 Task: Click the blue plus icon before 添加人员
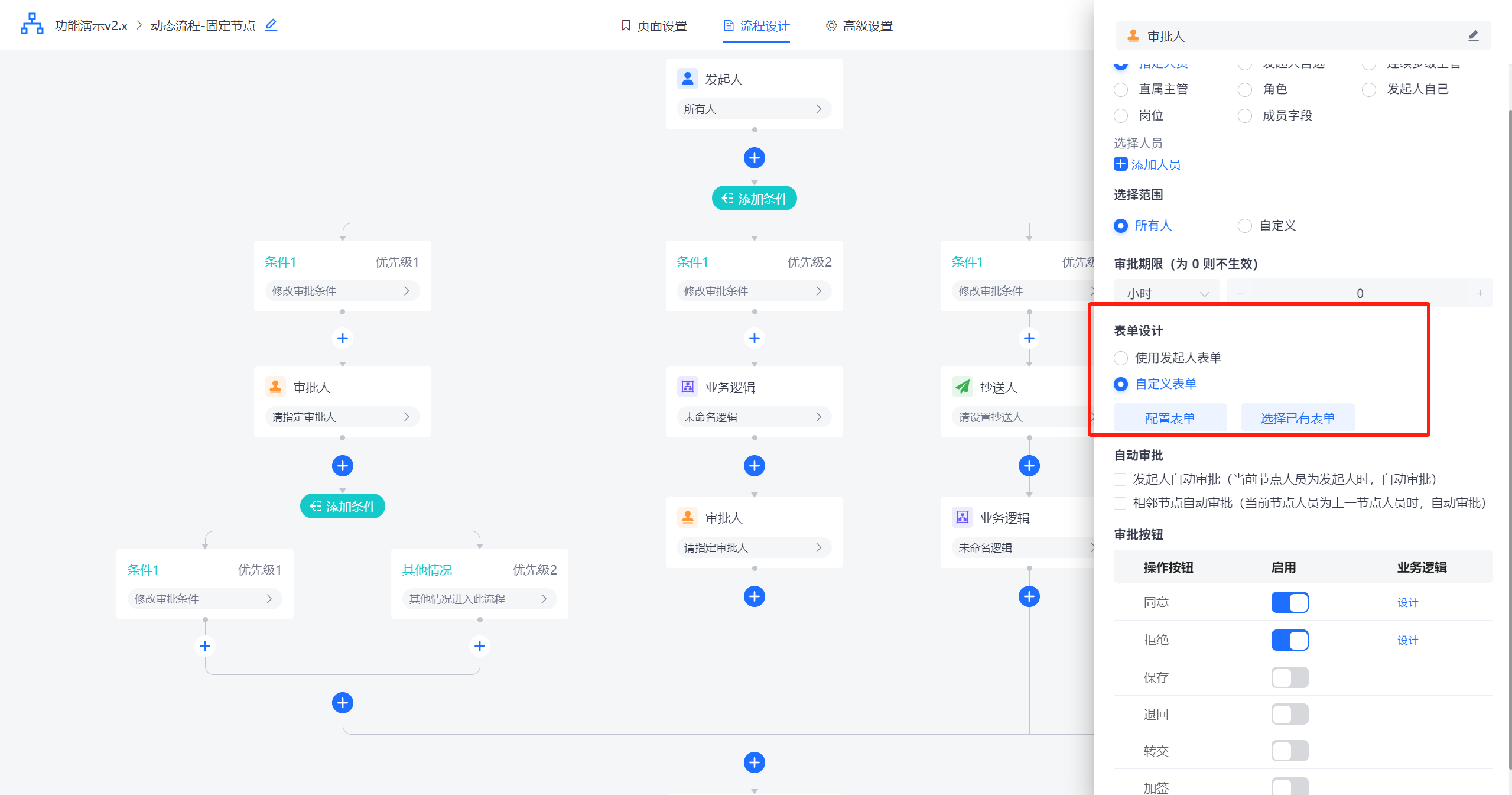tap(1120, 164)
